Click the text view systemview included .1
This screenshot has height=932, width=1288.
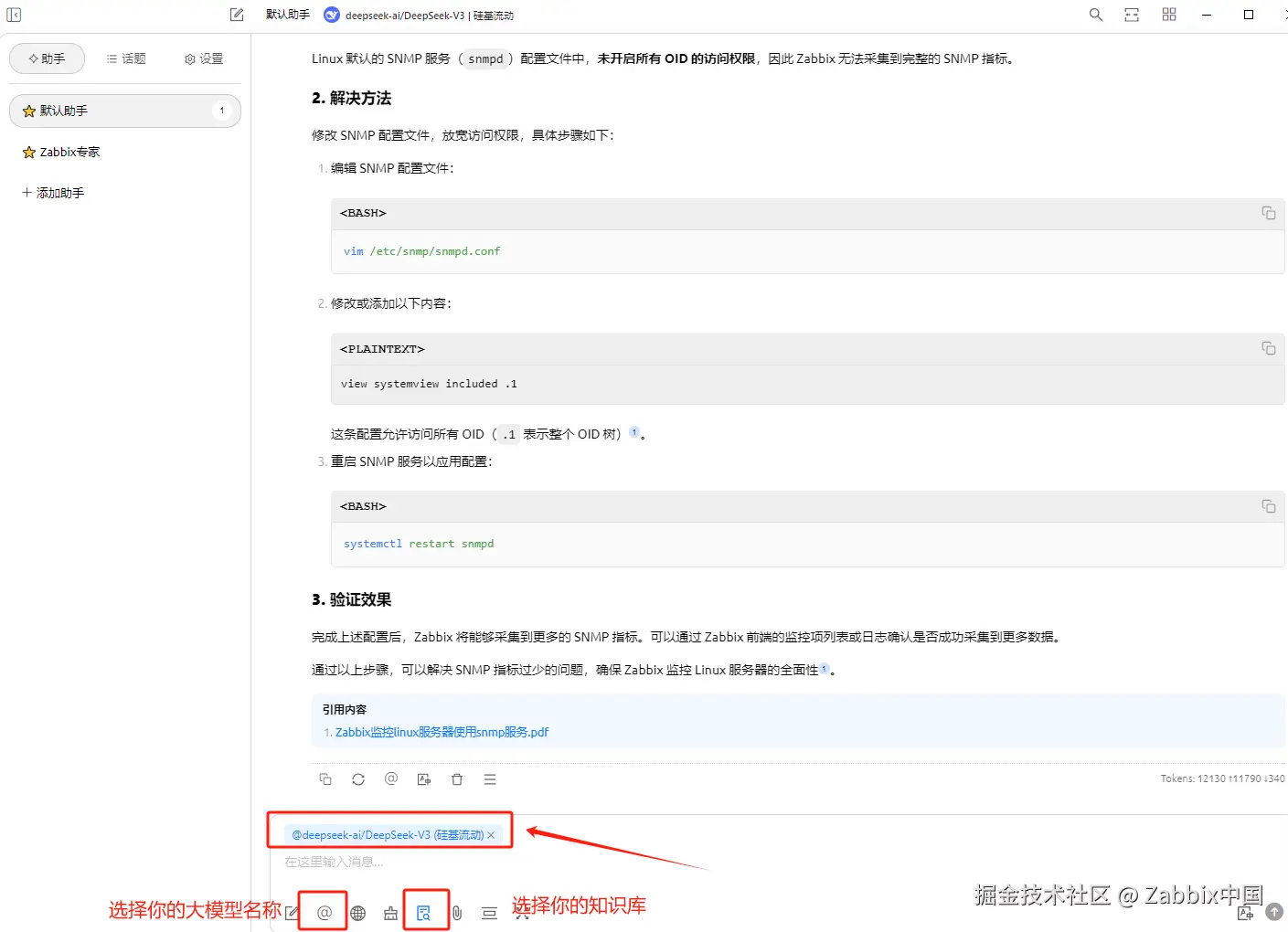pyautogui.click(x=429, y=384)
